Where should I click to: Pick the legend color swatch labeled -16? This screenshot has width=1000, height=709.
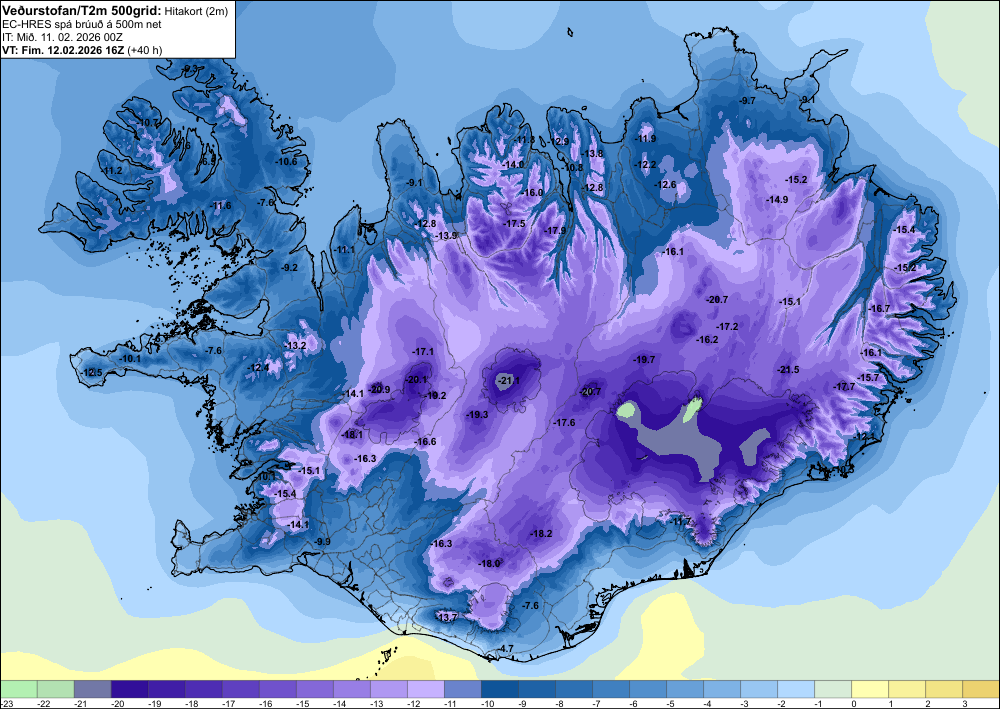[x=277, y=689]
